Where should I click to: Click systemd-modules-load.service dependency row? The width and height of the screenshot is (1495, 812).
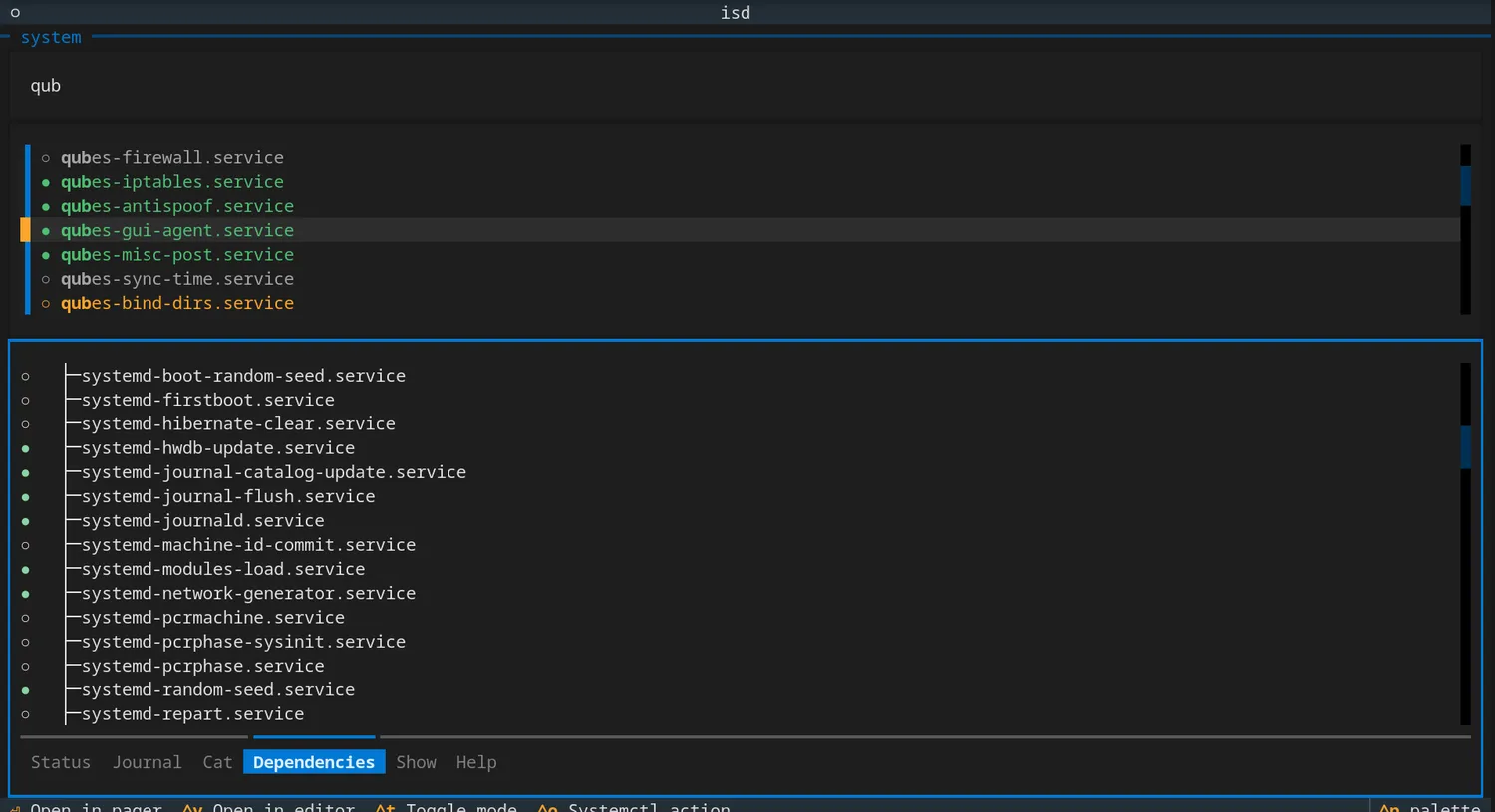[223, 569]
